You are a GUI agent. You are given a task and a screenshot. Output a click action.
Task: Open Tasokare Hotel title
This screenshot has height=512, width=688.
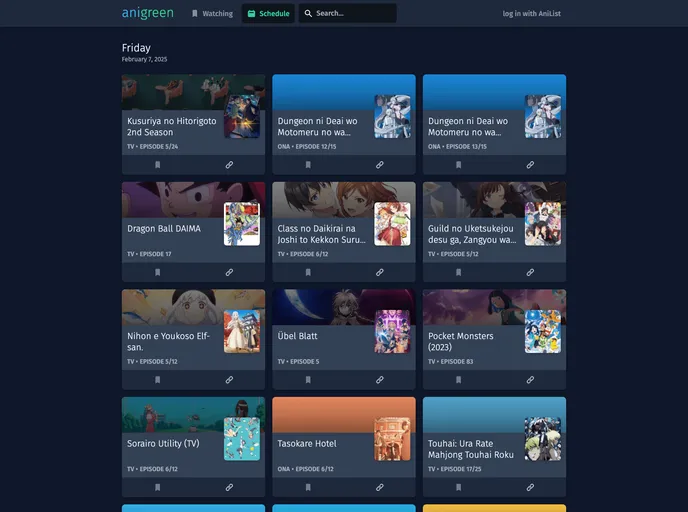[x=307, y=444]
